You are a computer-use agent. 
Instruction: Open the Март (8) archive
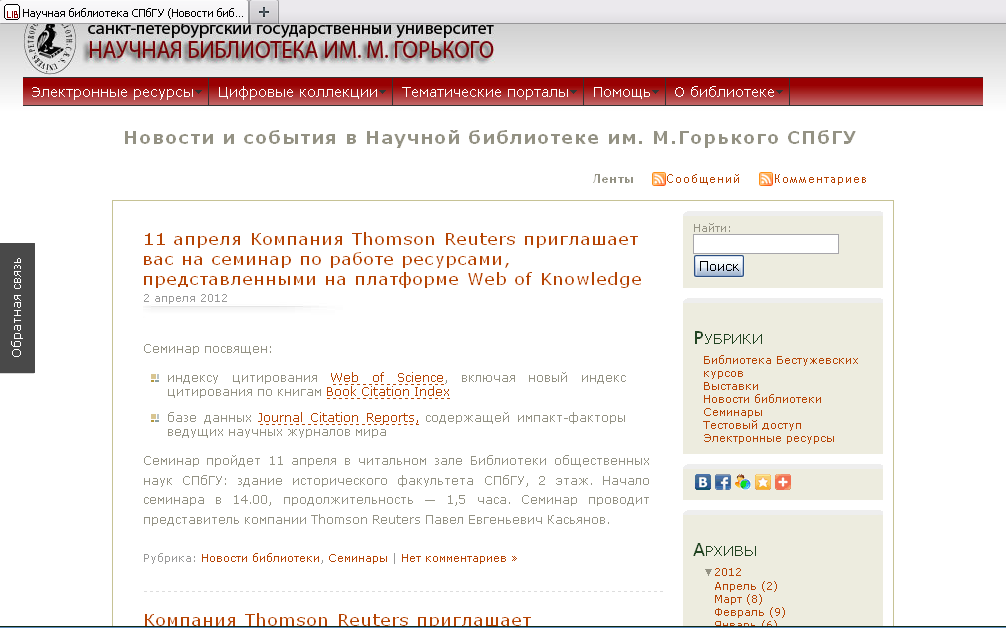pyautogui.click(x=738, y=599)
